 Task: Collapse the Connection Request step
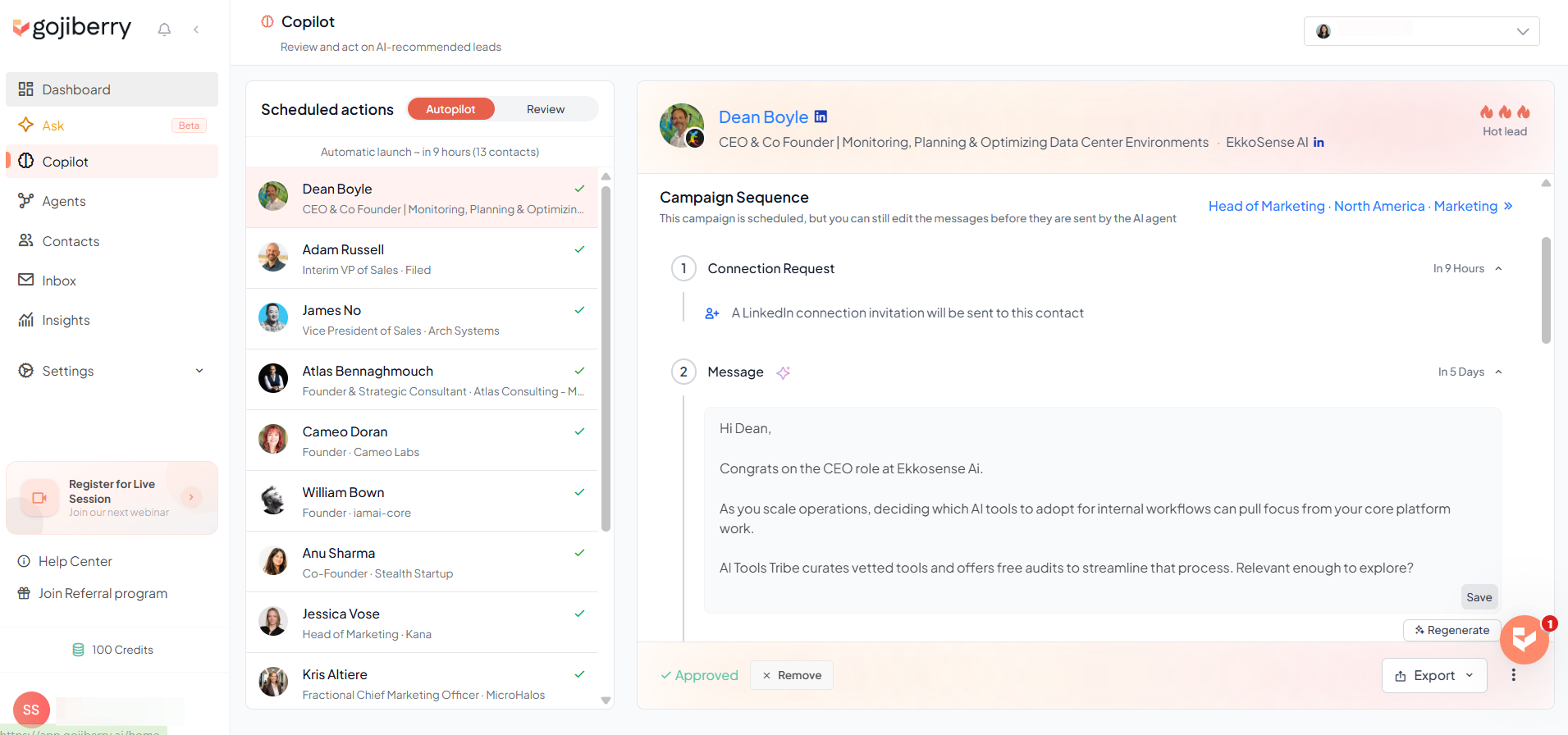[x=1498, y=269]
